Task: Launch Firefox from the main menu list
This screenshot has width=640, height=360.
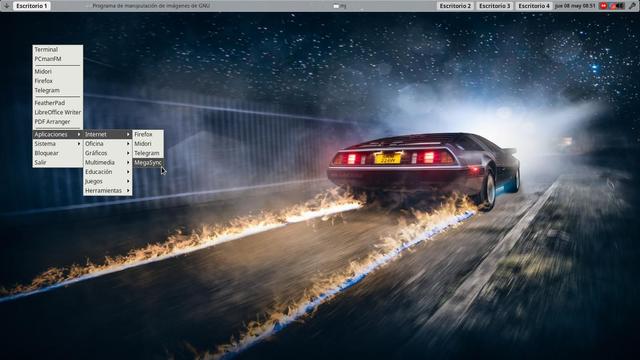Action: [58, 81]
